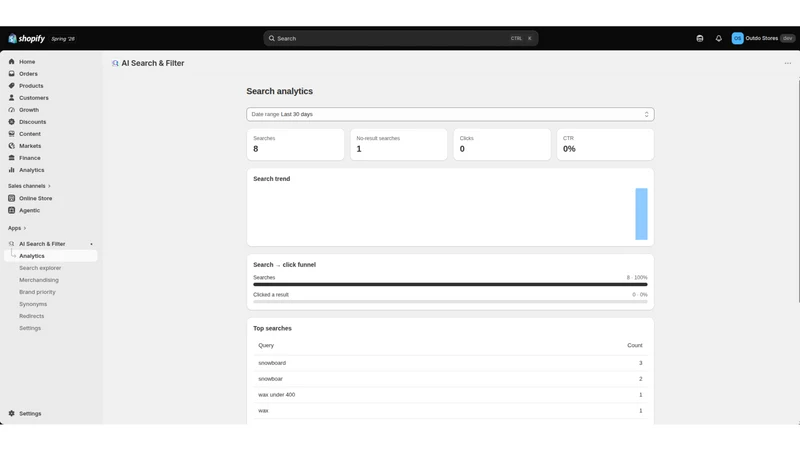Screen dimensions: 800x450
Task: Click the Markets globe icon
Action: click(x=12, y=145)
